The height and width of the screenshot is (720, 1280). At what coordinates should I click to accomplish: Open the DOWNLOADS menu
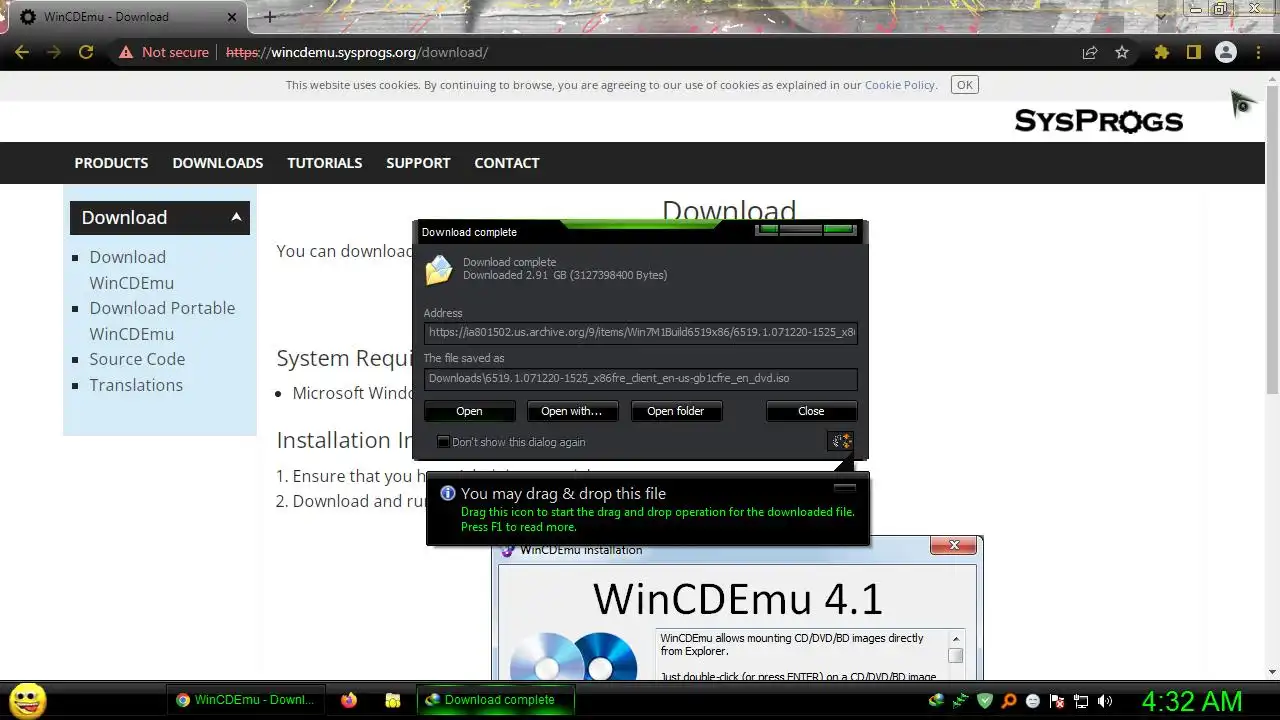pos(218,163)
